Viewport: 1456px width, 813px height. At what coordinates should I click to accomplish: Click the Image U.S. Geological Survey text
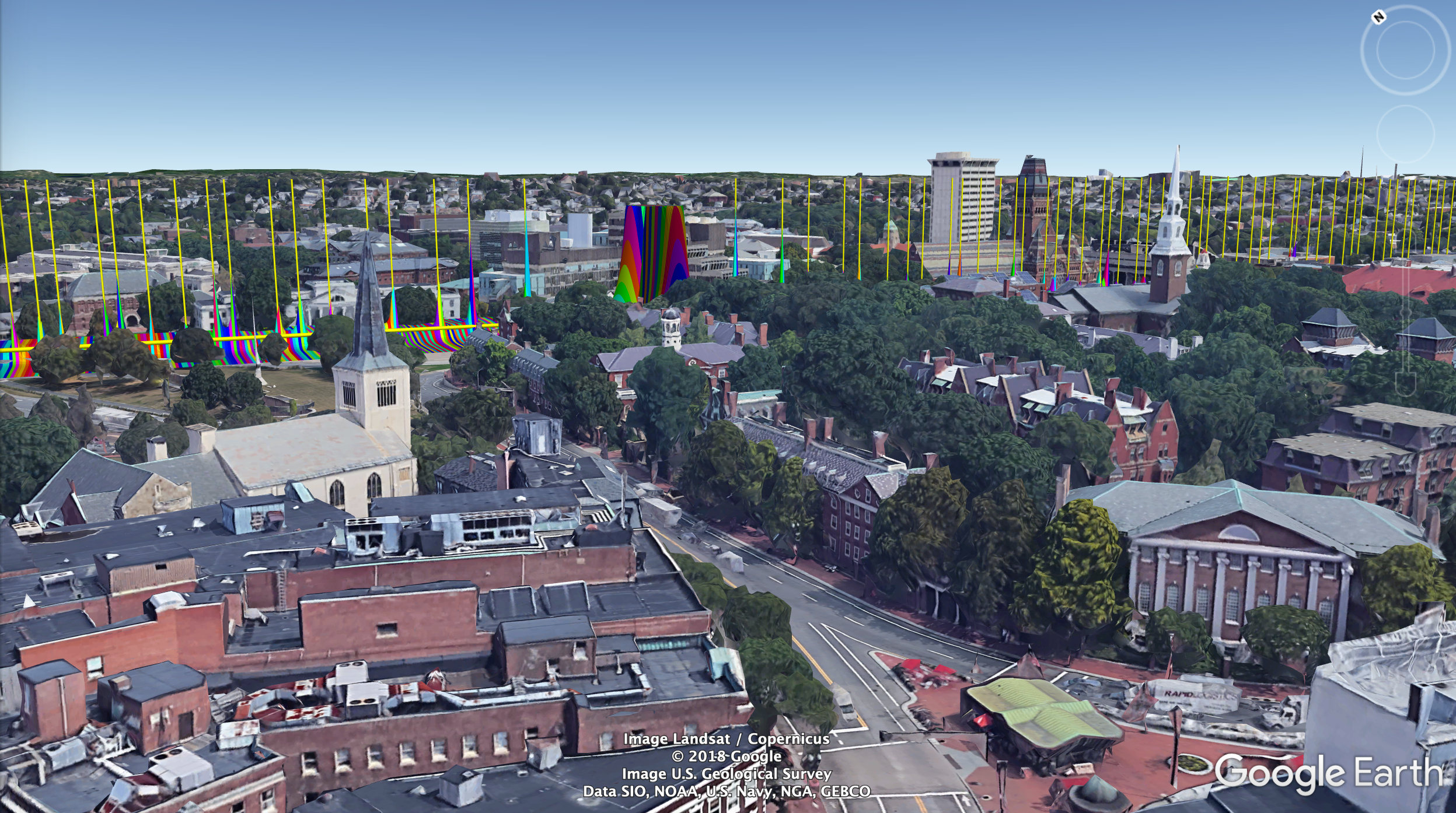click(726, 774)
